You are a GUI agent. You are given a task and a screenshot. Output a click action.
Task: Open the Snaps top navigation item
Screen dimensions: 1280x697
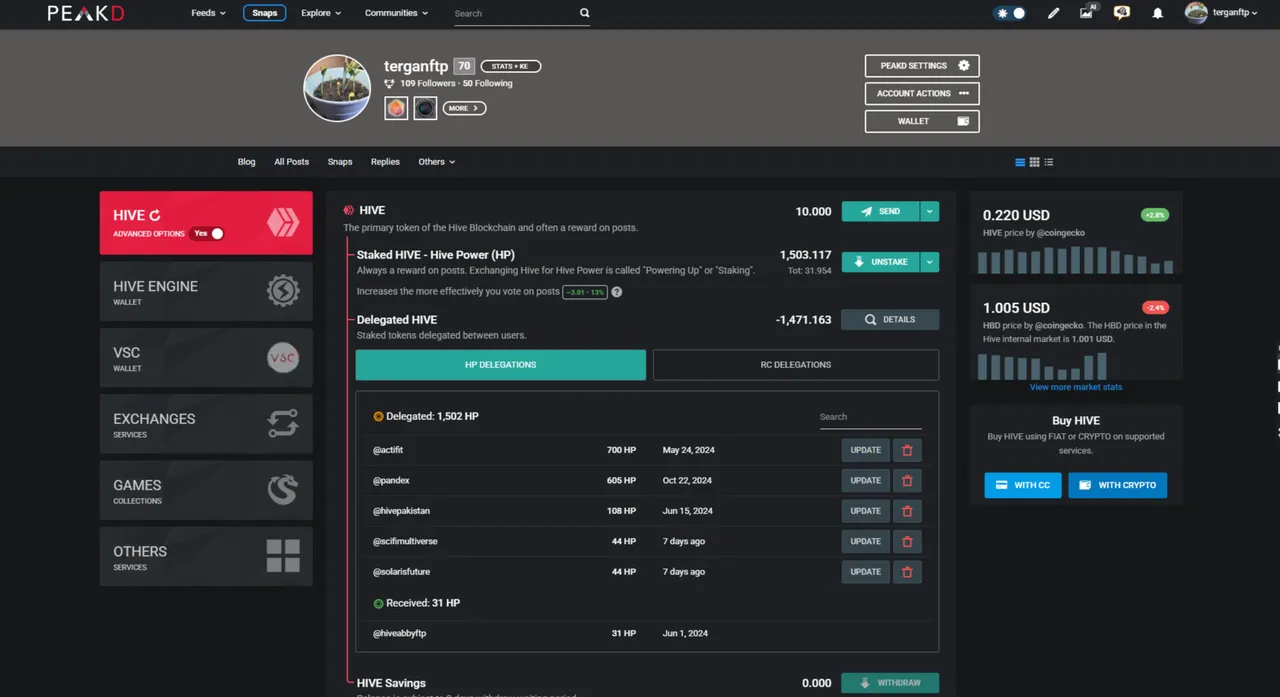click(264, 13)
